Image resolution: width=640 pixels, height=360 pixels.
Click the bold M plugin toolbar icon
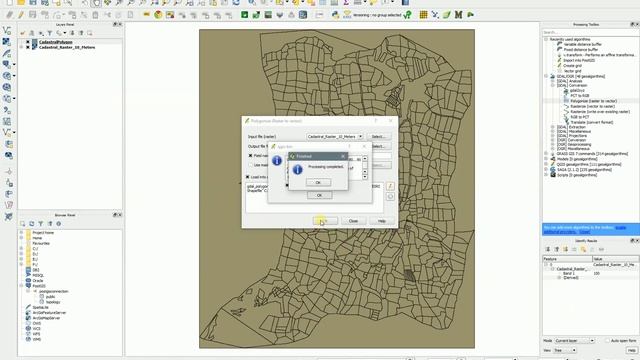coord(458,15)
